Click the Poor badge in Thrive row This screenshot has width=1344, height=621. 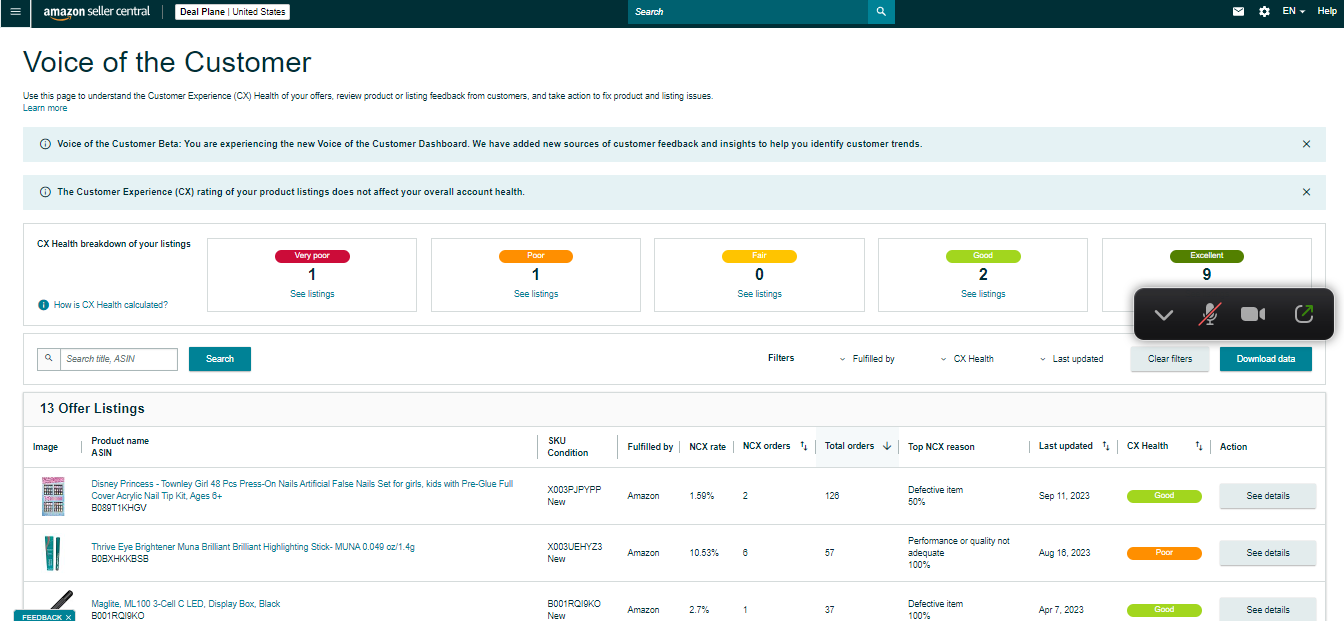click(1164, 553)
